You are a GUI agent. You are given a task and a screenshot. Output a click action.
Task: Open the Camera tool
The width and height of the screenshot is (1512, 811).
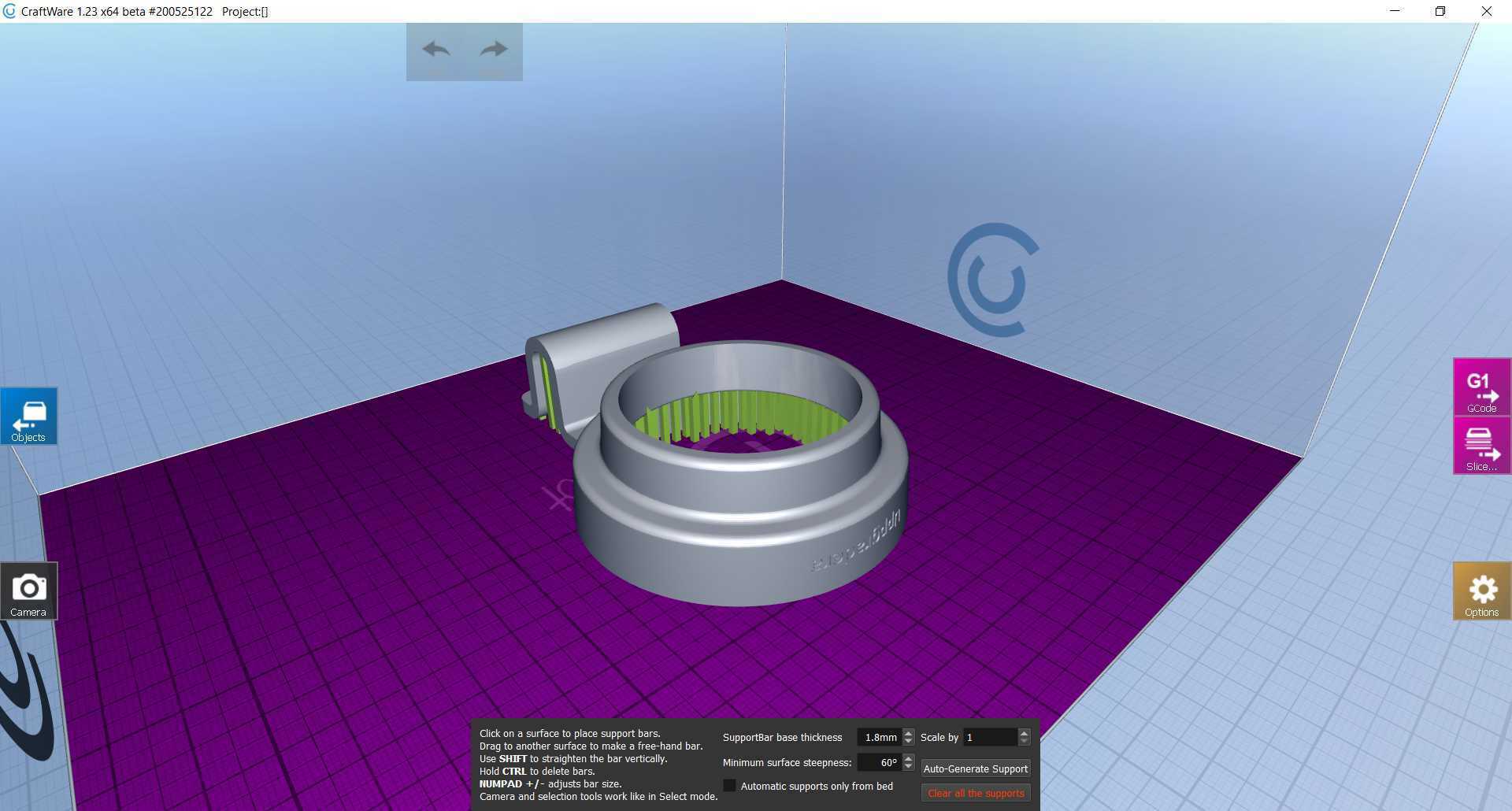[x=28, y=591]
